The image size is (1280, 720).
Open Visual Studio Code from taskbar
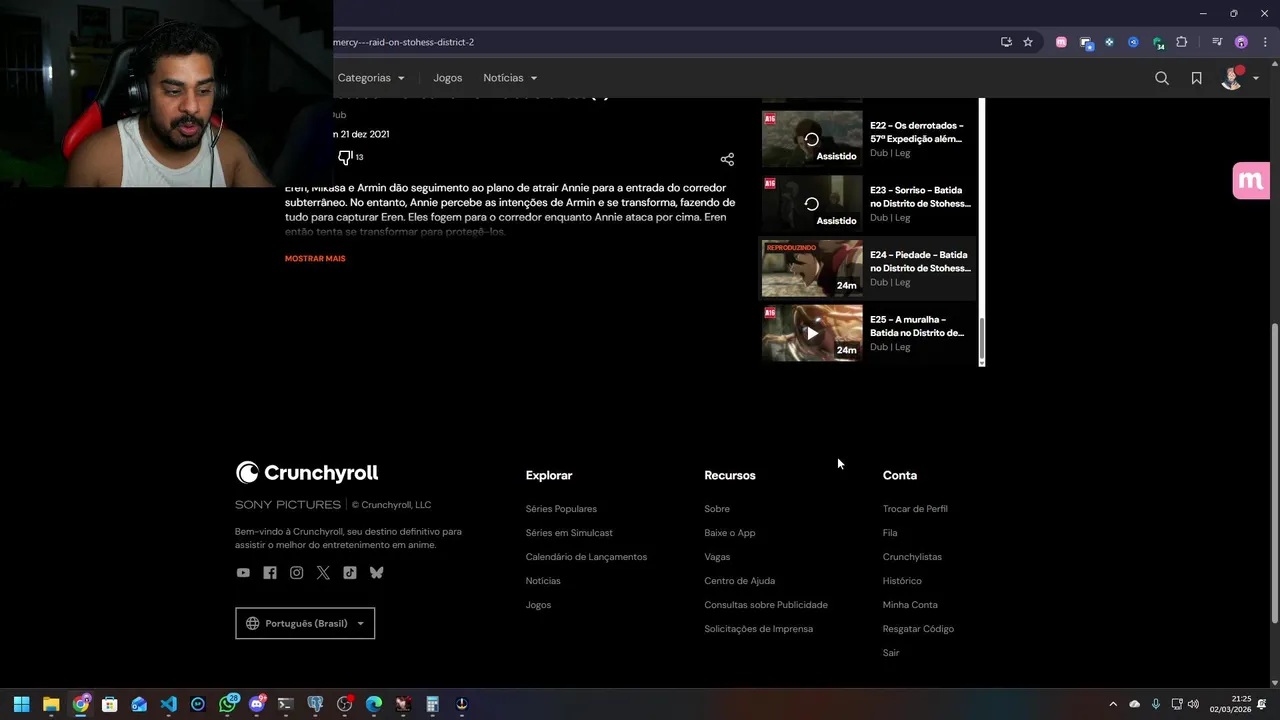[x=168, y=704]
